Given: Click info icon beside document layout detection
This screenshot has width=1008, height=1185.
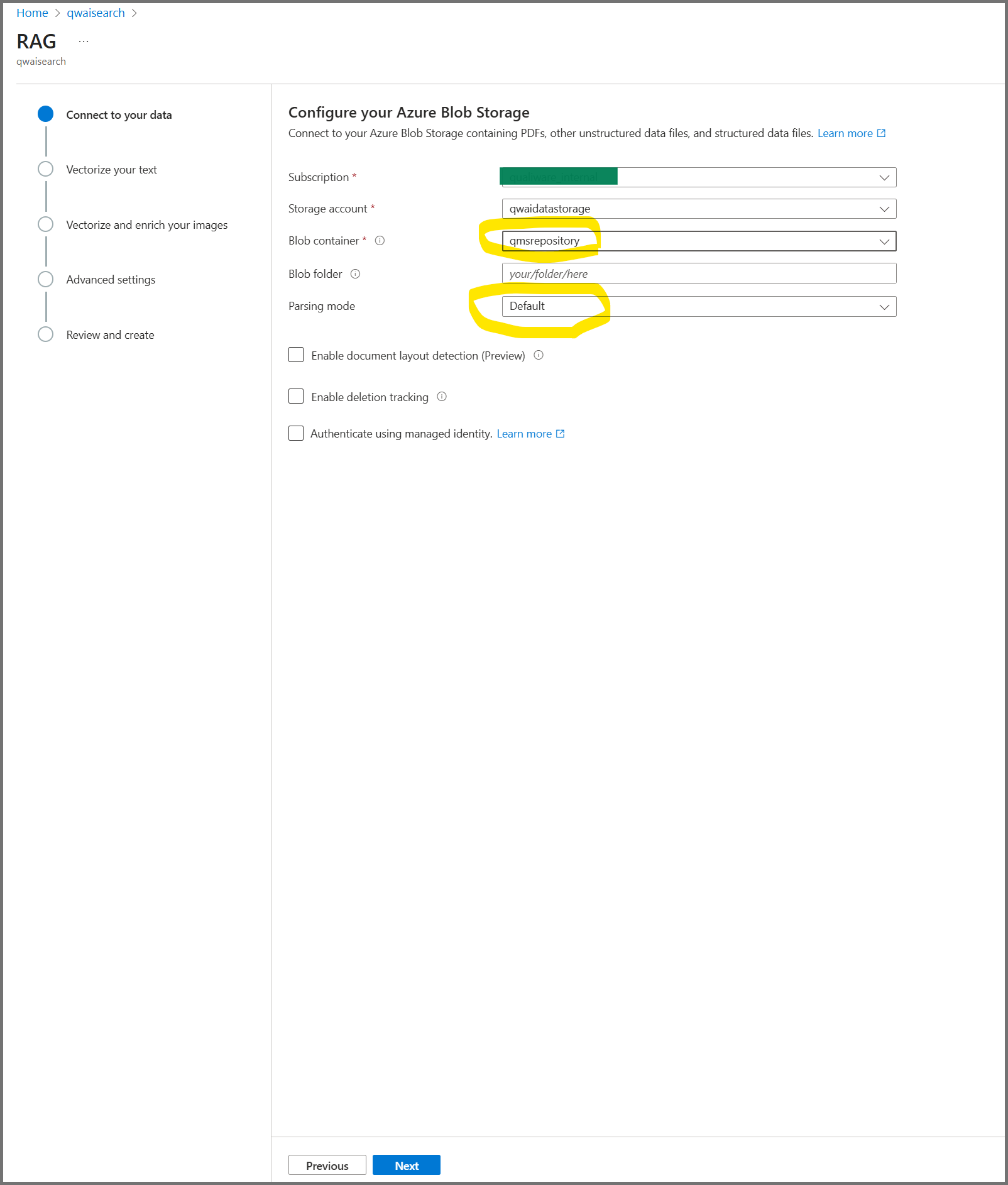Looking at the screenshot, I should point(539,355).
